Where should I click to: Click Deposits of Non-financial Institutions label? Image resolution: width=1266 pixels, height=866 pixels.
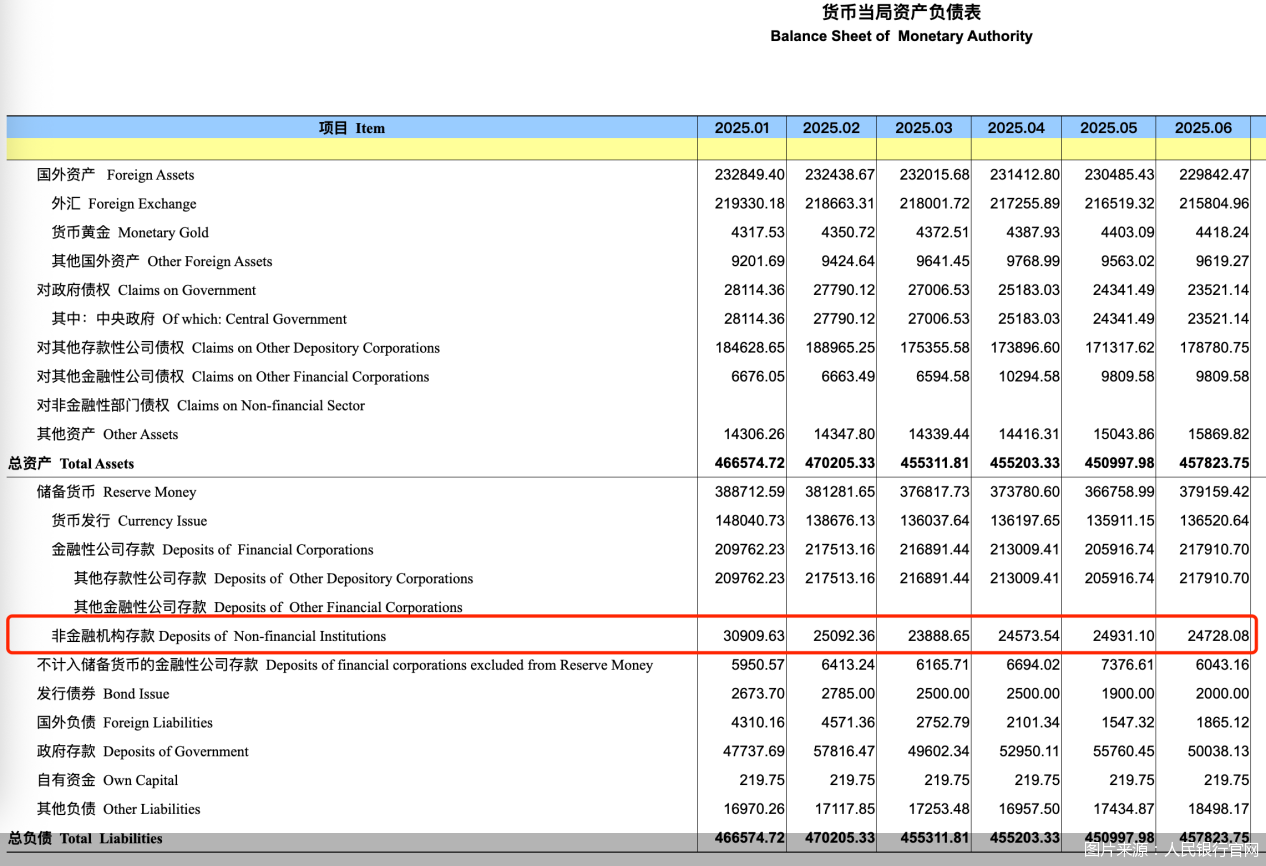click(x=218, y=636)
